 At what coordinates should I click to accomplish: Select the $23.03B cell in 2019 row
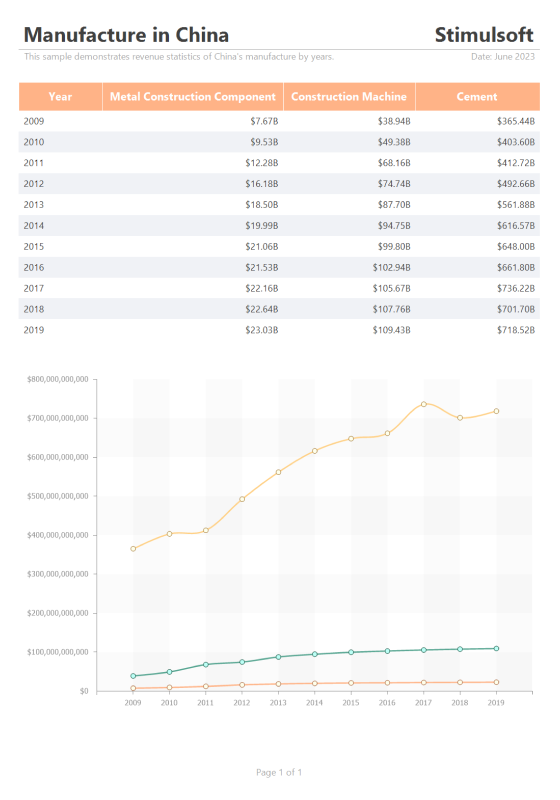click(262, 330)
